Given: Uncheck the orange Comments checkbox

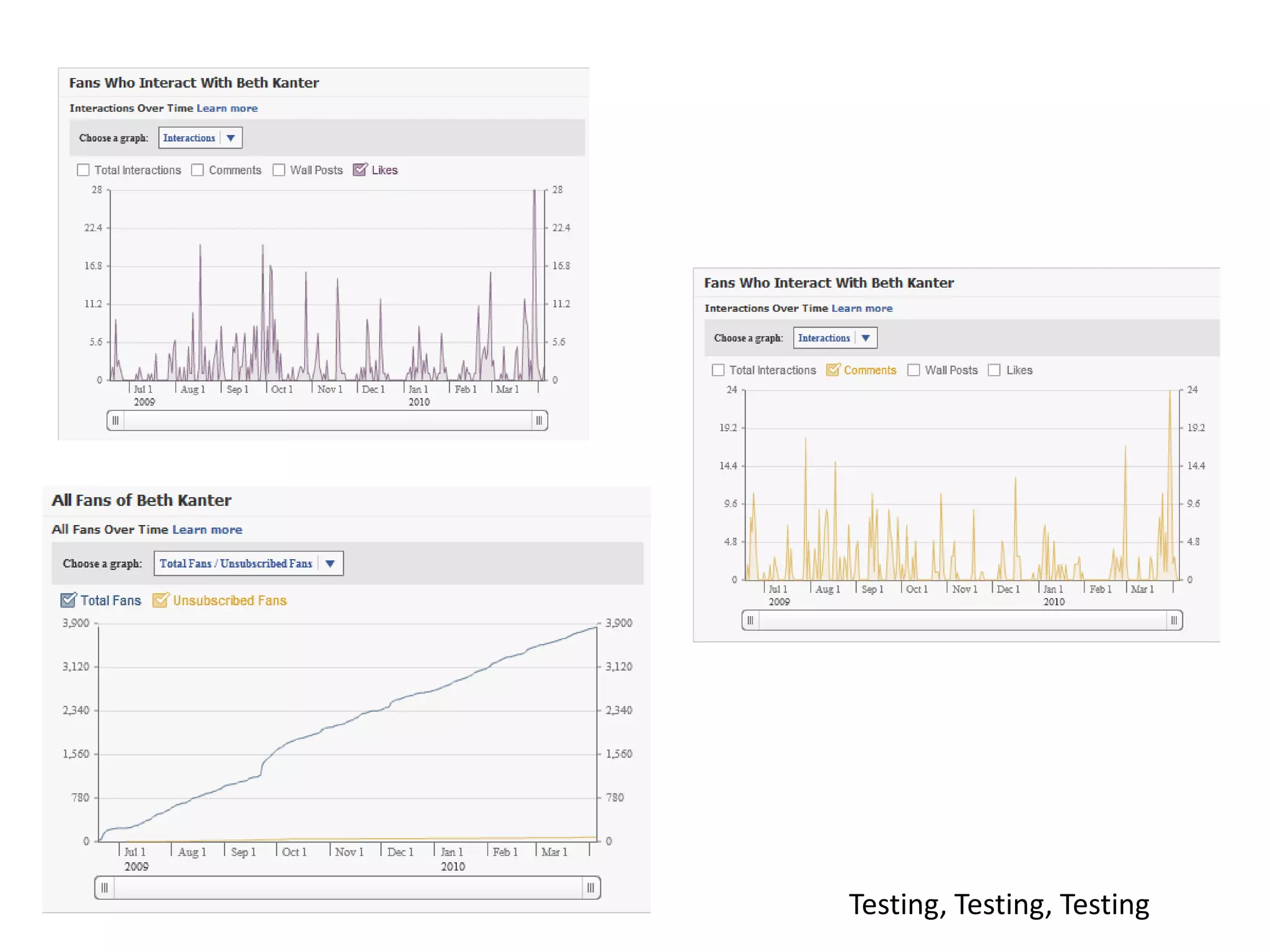Looking at the screenshot, I should (833, 370).
